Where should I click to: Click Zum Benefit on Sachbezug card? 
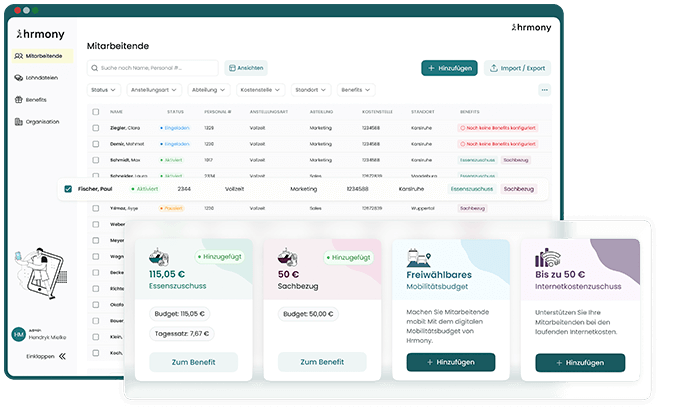pyautogui.click(x=322, y=362)
